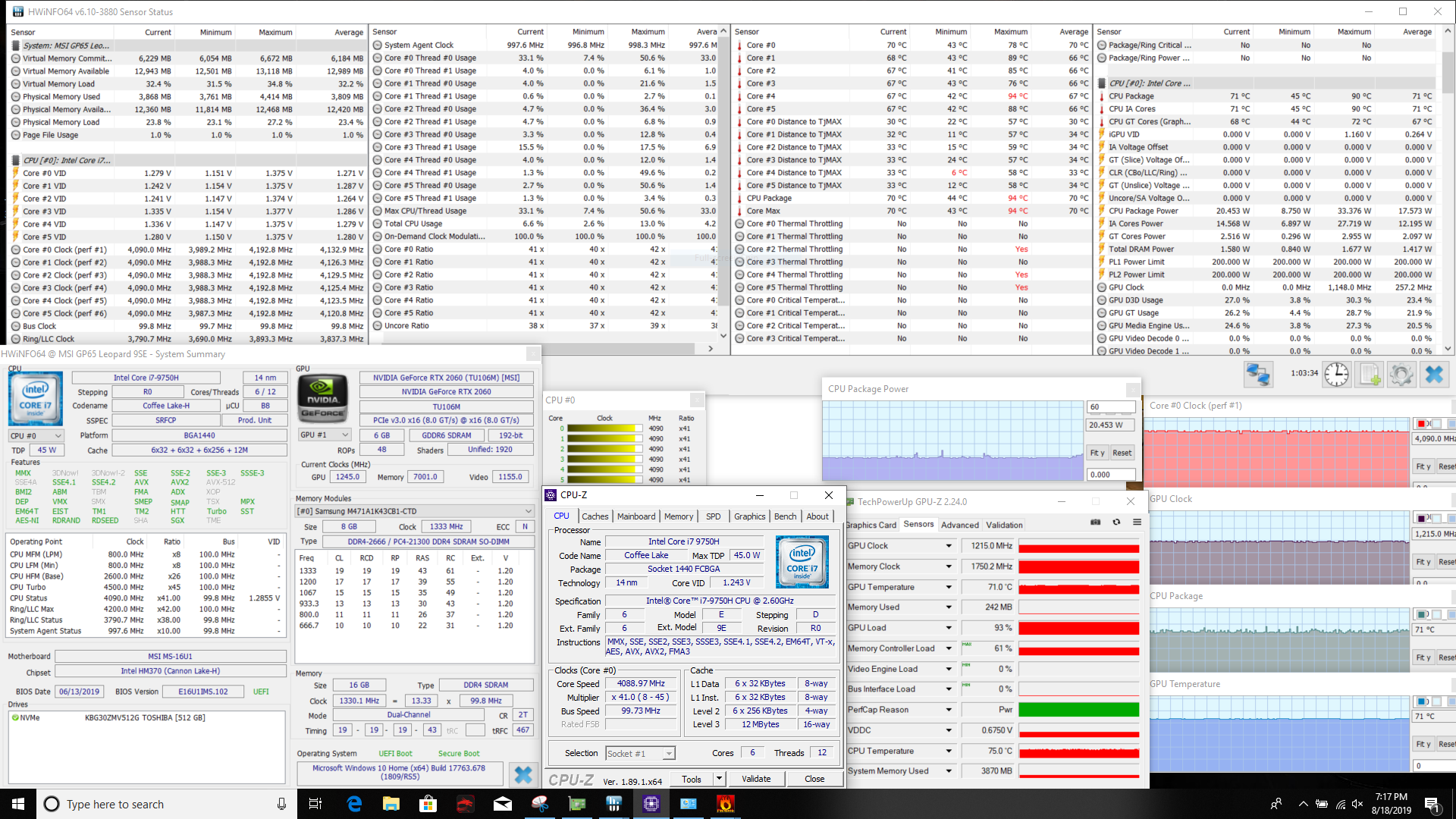Take GPU-Z screenshot with camera icon
Screen dimensions: 1456x819
(x=1095, y=522)
